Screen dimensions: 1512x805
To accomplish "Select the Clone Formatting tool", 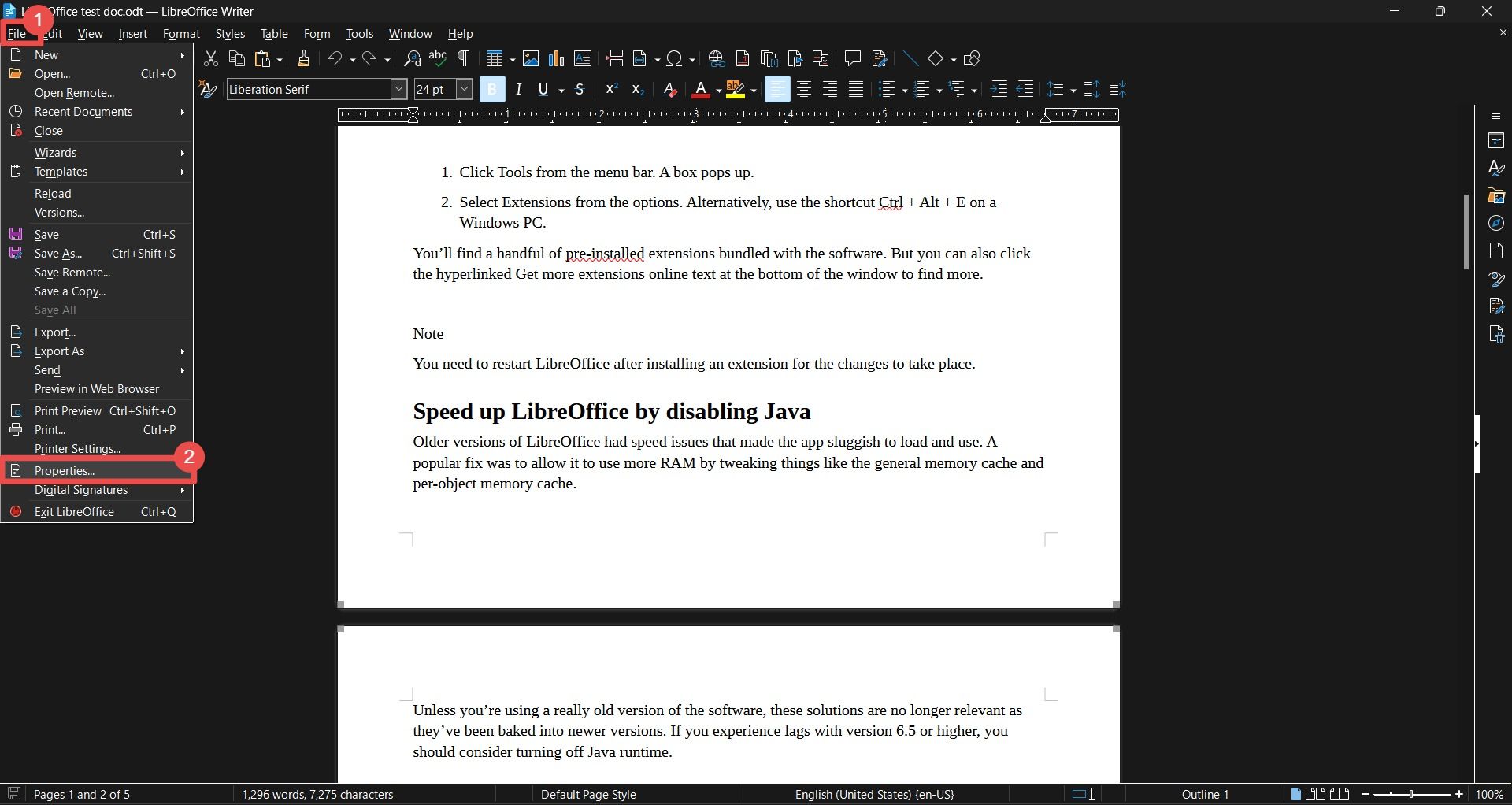I will [304, 58].
